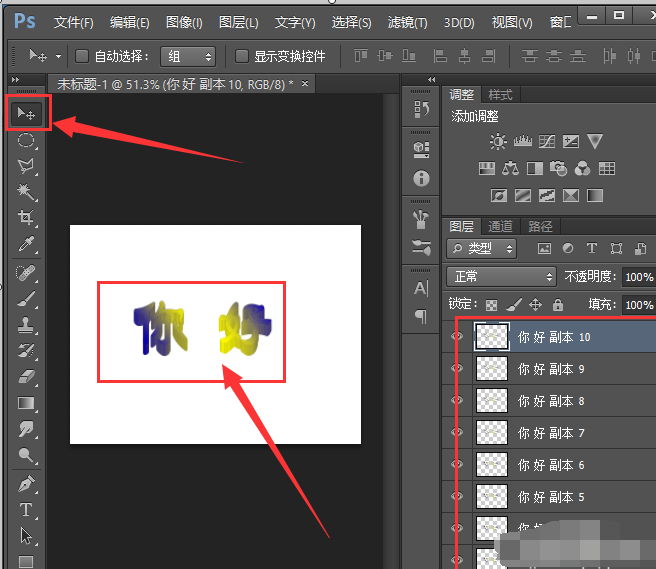Switch to the 样式 panel tab
The height and width of the screenshot is (569, 656).
coord(500,95)
